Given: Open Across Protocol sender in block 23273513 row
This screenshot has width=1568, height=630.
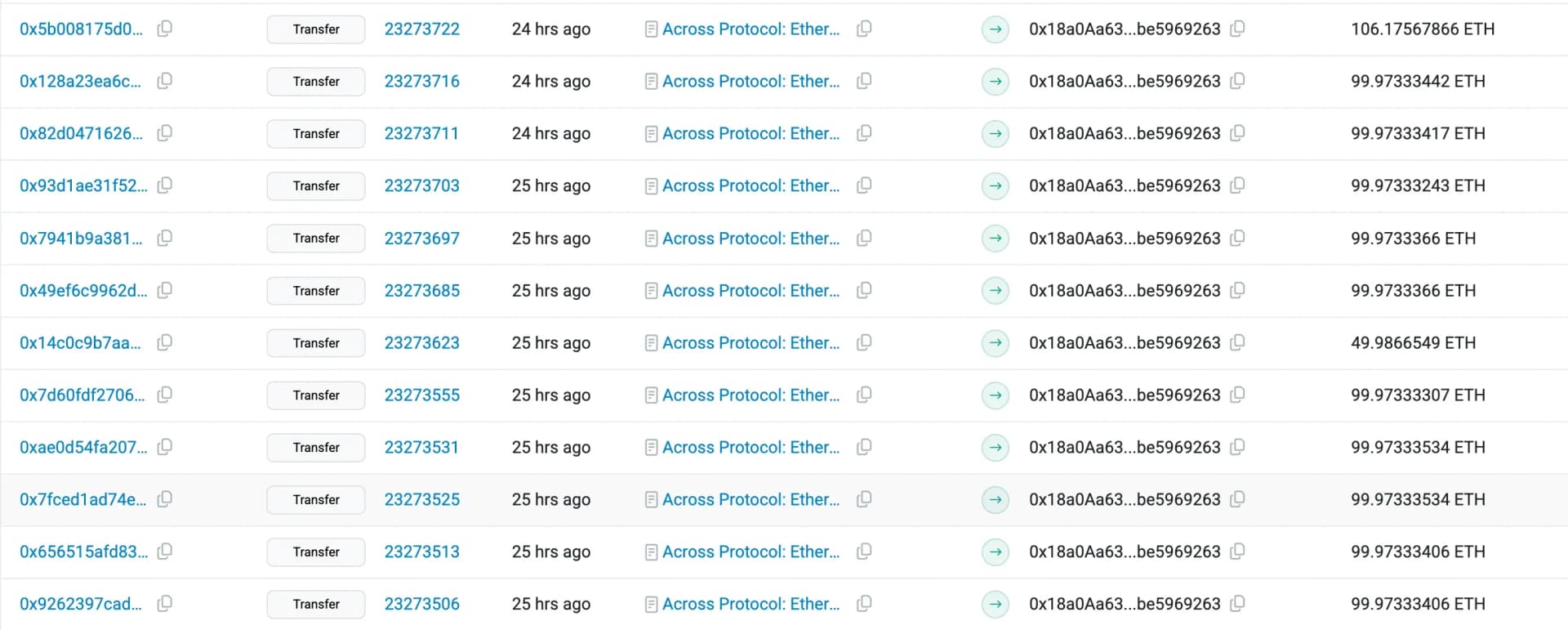Looking at the screenshot, I should (751, 552).
